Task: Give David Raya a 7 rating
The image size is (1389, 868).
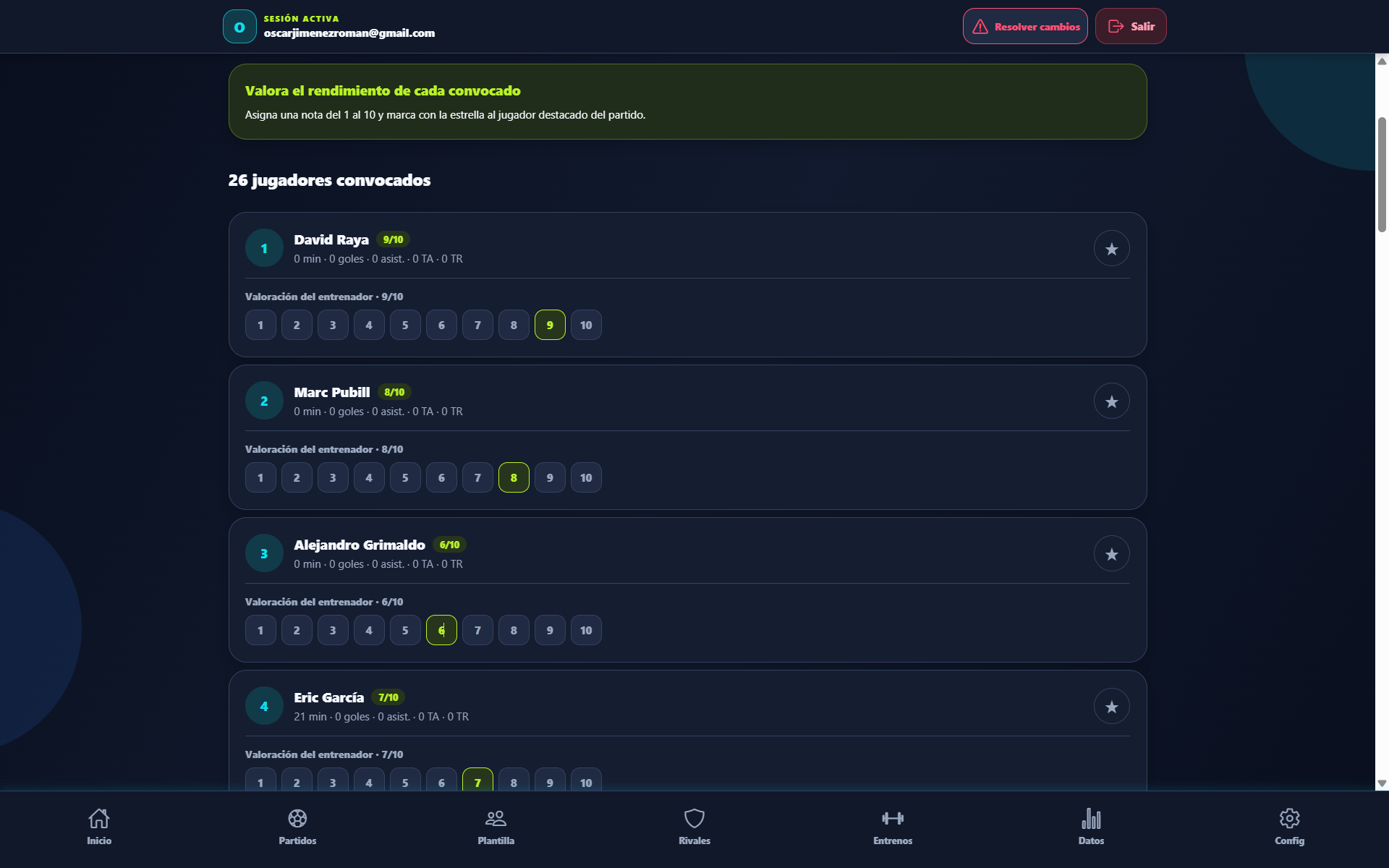Action: pyautogui.click(x=477, y=325)
